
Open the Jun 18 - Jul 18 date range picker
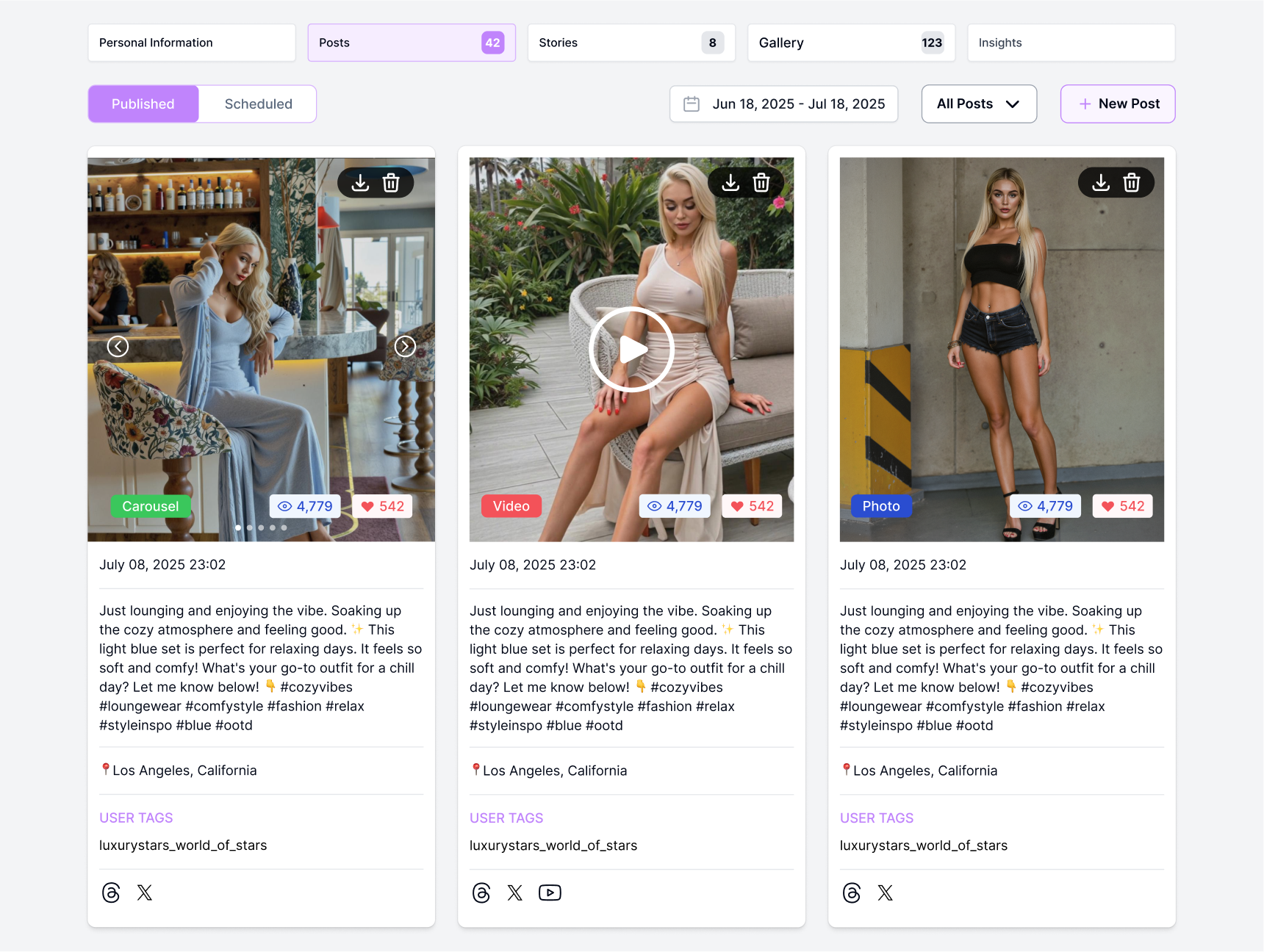(783, 104)
